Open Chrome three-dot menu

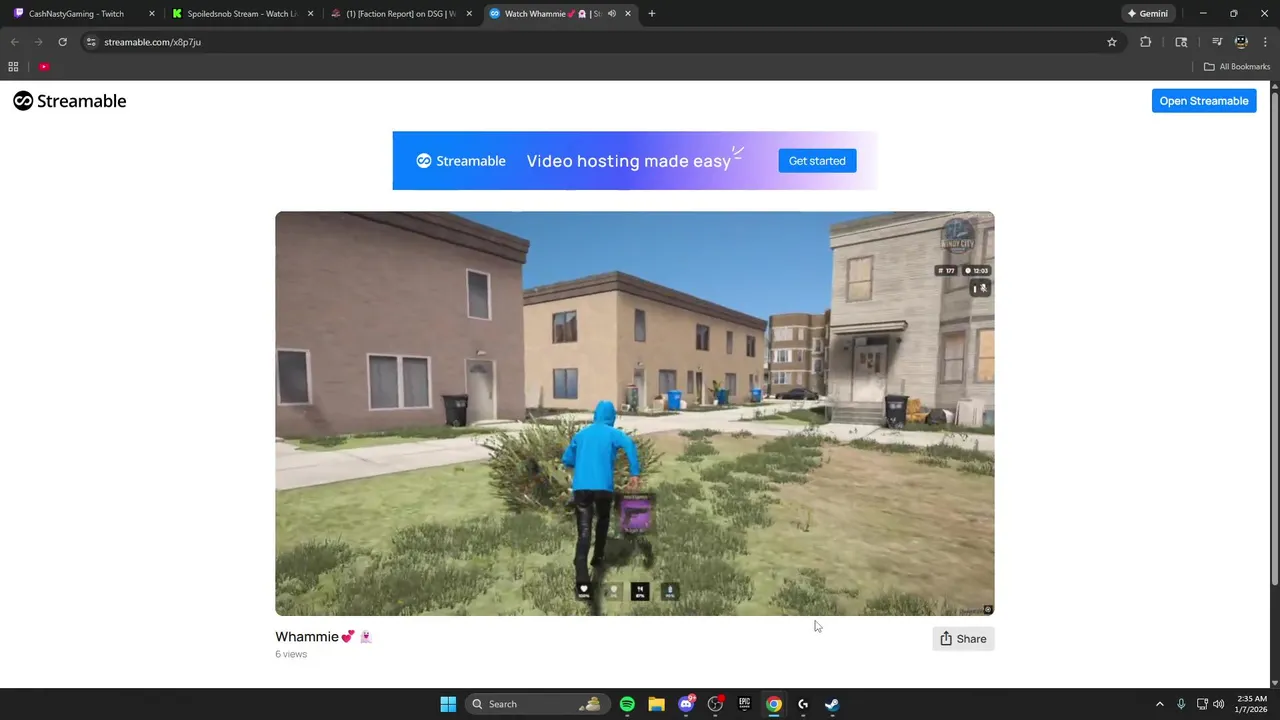(1265, 42)
